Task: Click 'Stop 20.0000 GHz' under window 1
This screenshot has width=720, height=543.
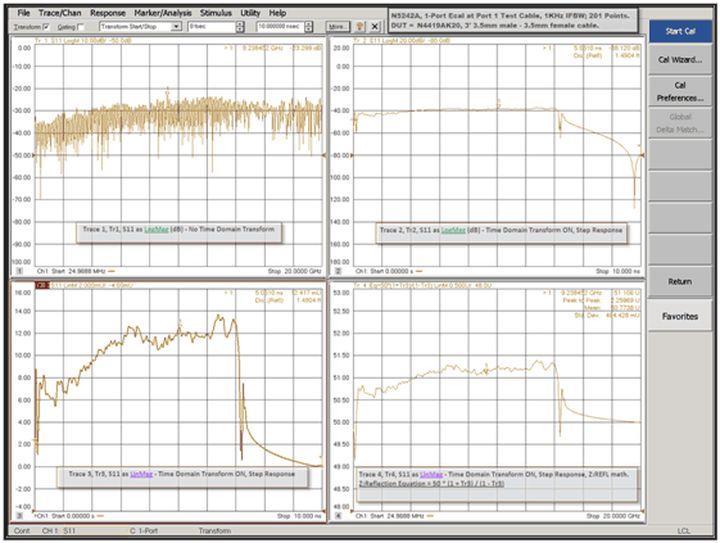Action: [294, 271]
